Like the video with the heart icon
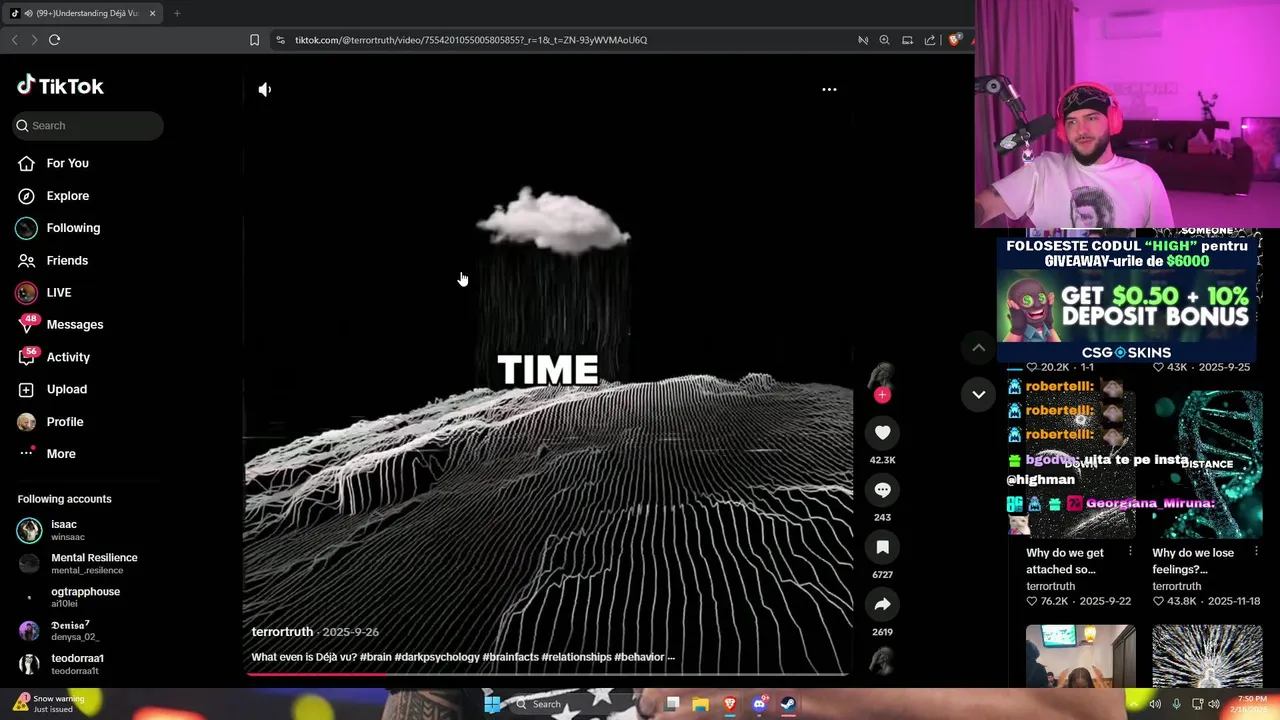 882,433
